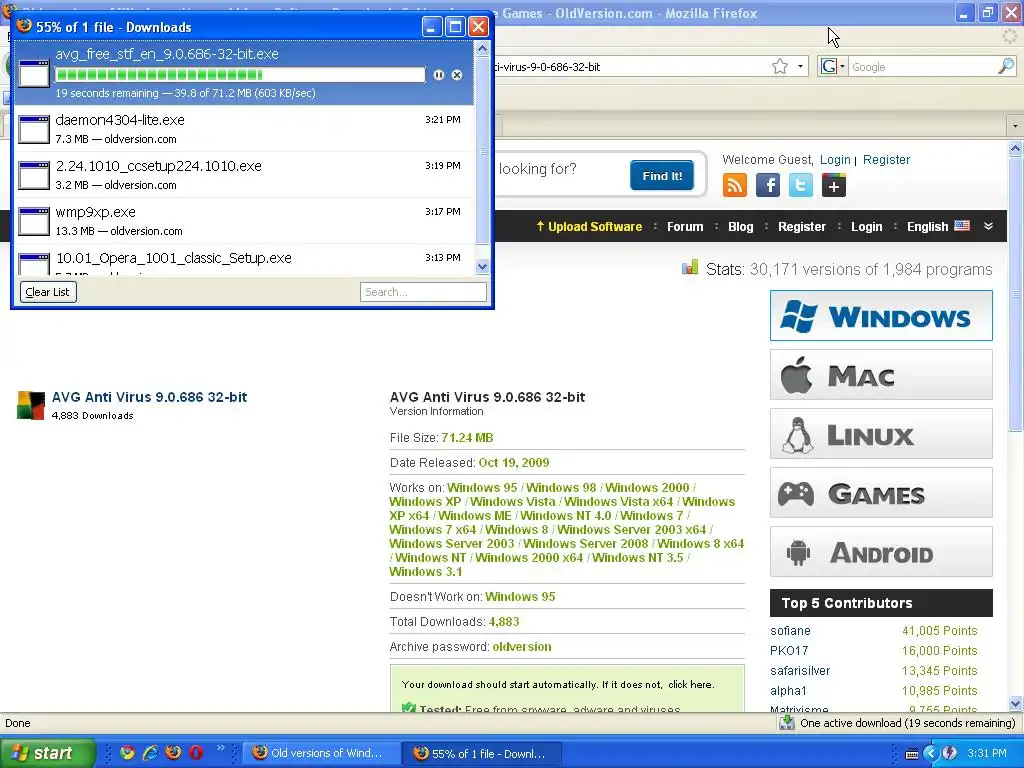Screen dimensions: 1024x768
Task: Open the Windows category banner
Action: click(881, 316)
